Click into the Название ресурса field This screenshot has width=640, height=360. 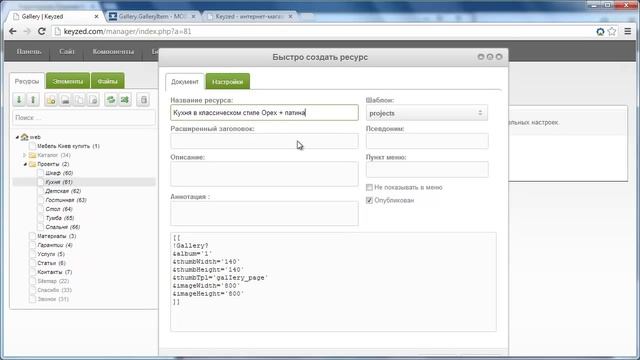pos(264,113)
